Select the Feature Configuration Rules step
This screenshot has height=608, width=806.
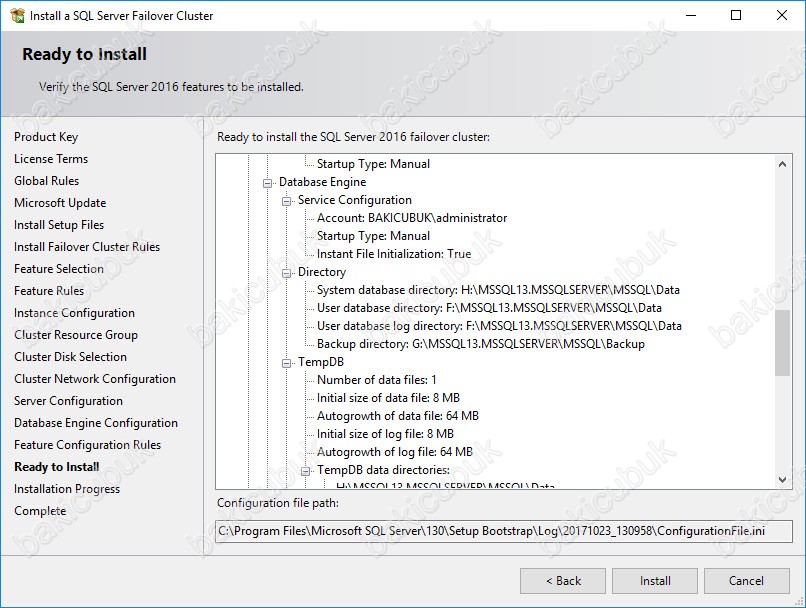(x=87, y=445)
